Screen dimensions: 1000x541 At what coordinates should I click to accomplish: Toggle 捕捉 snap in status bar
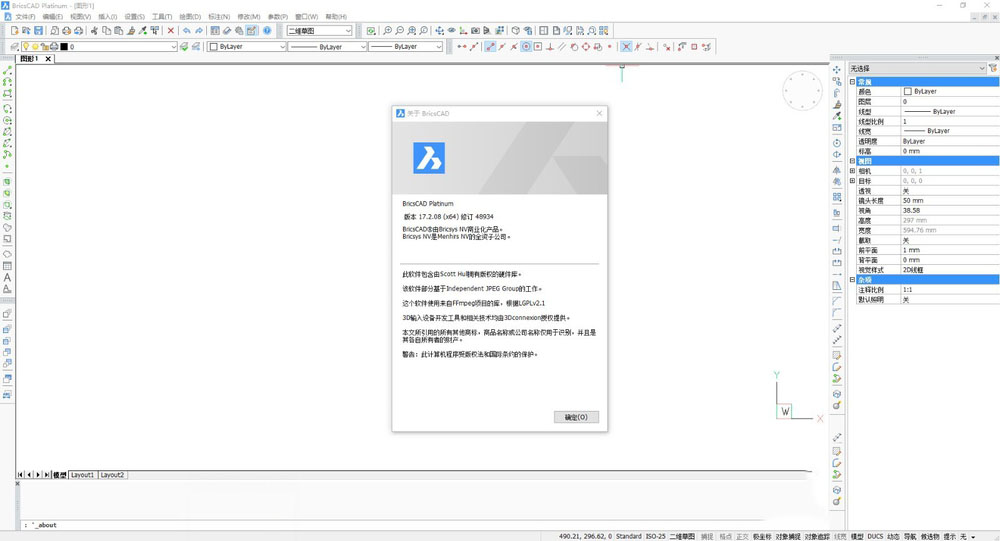coord(707,537)
